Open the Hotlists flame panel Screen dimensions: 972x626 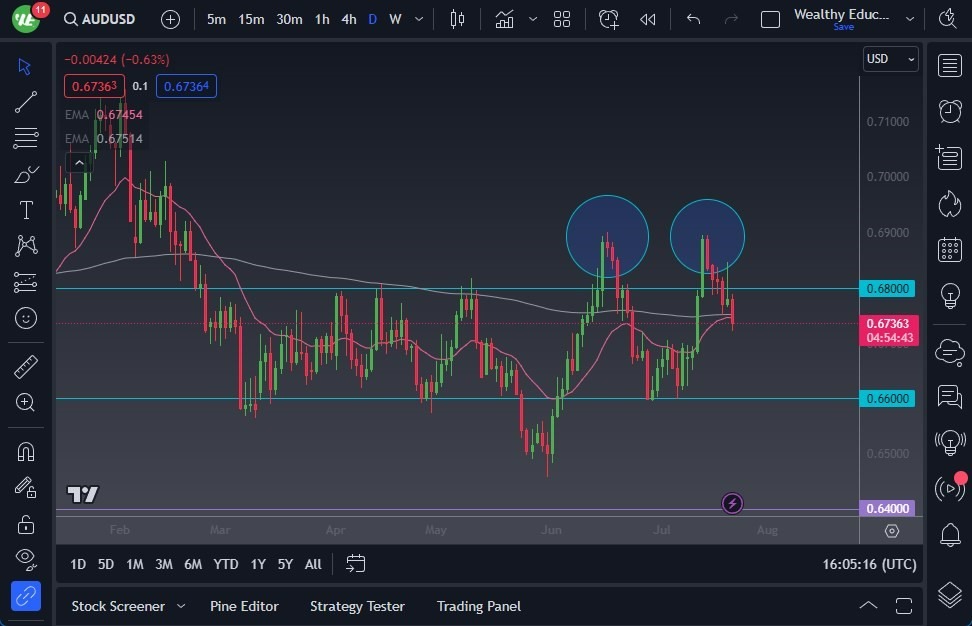click(949, 203)
